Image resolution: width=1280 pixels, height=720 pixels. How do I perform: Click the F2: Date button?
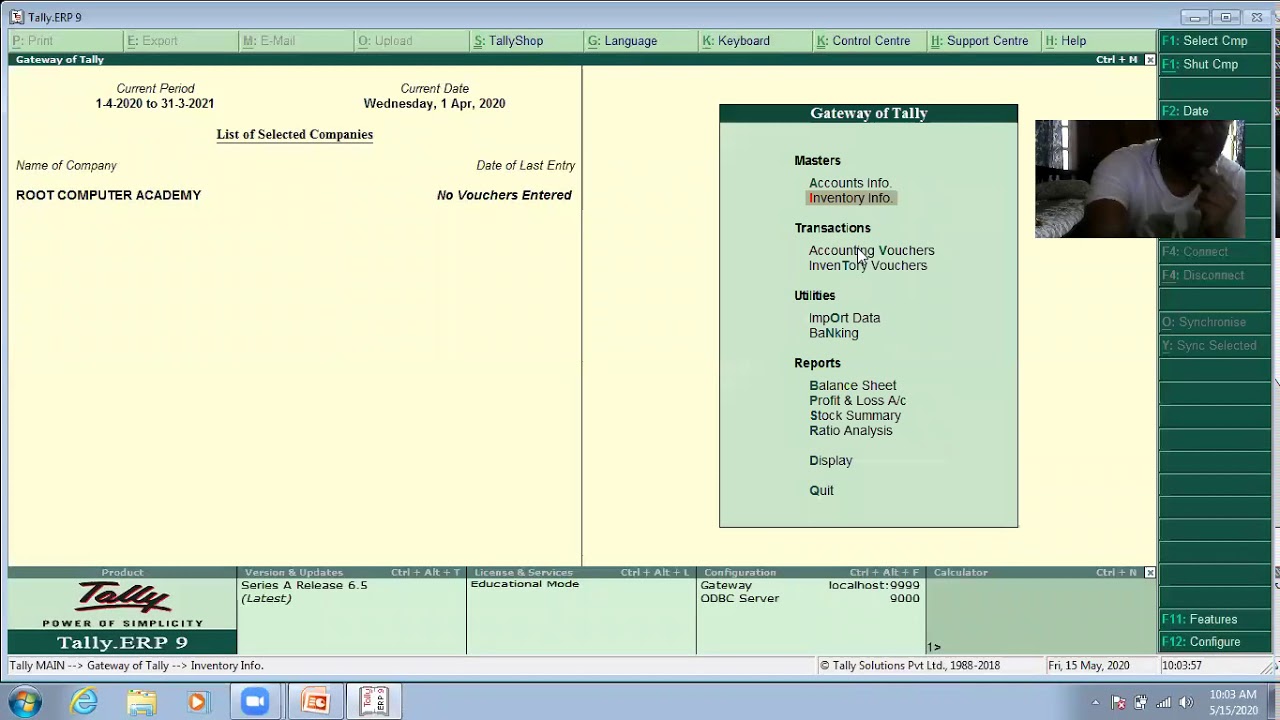[1214, 111]
